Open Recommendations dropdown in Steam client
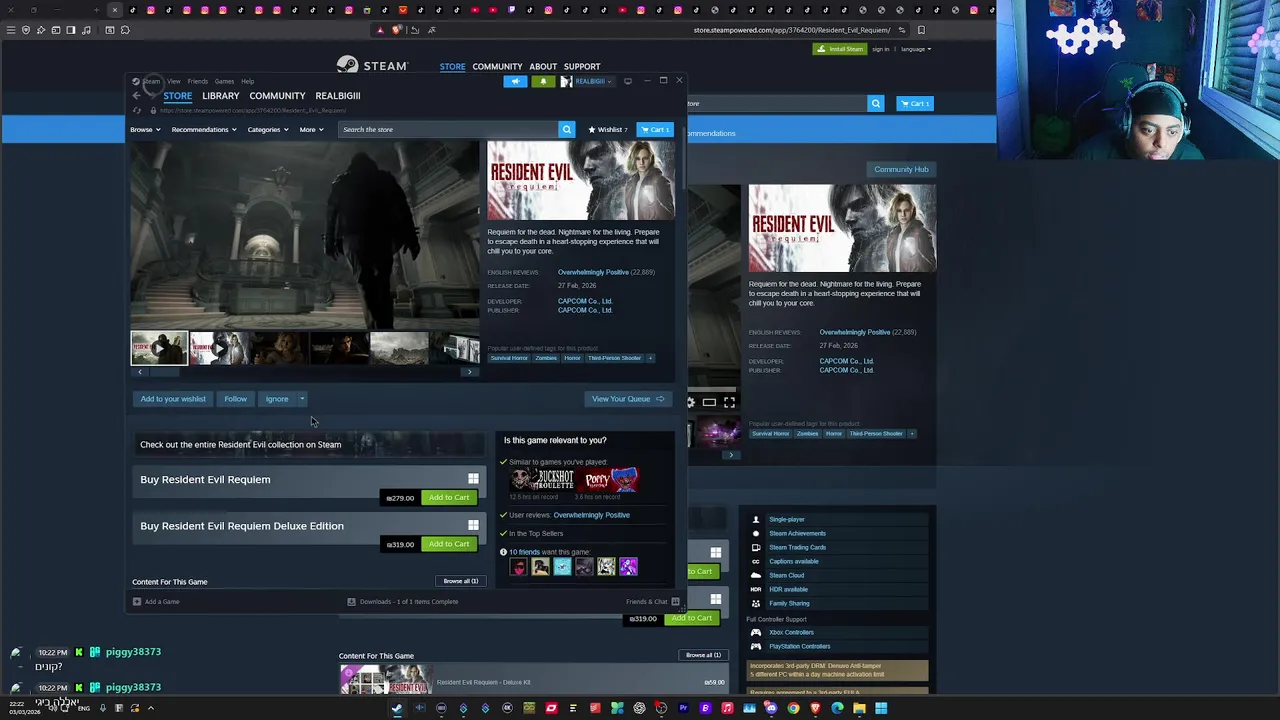 tap(204, 129)
